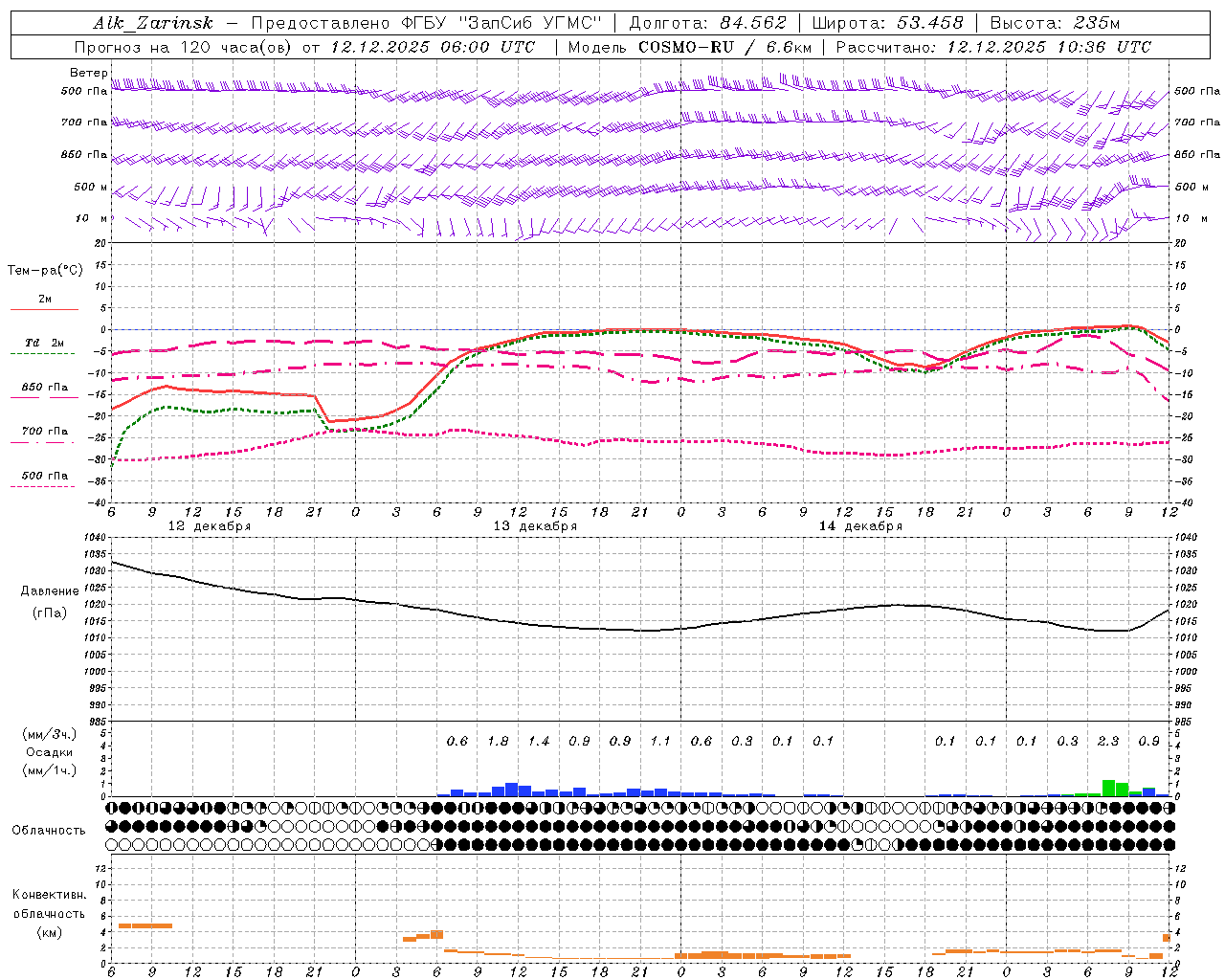This screenshot has height=980, width=1225.
Task: Click the Td 2м legend entry
Action: 45,343
